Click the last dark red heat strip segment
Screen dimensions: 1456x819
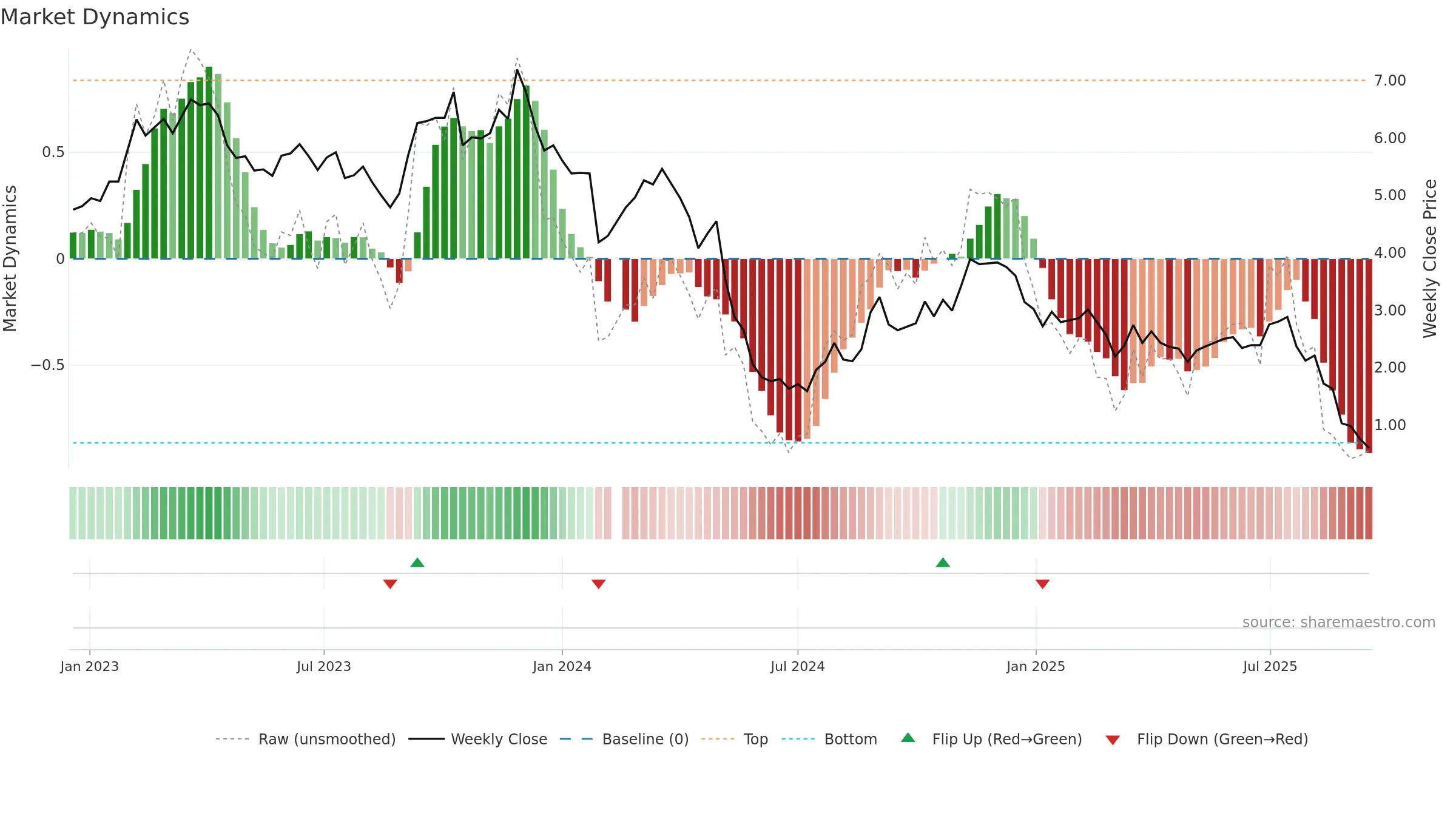click(x=1369, y=513)
